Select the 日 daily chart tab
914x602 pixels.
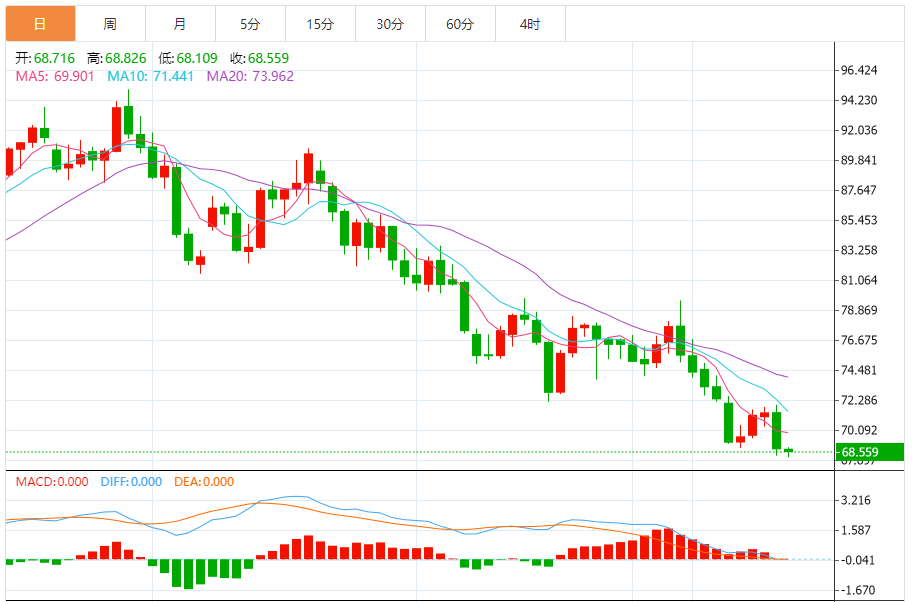41,24
